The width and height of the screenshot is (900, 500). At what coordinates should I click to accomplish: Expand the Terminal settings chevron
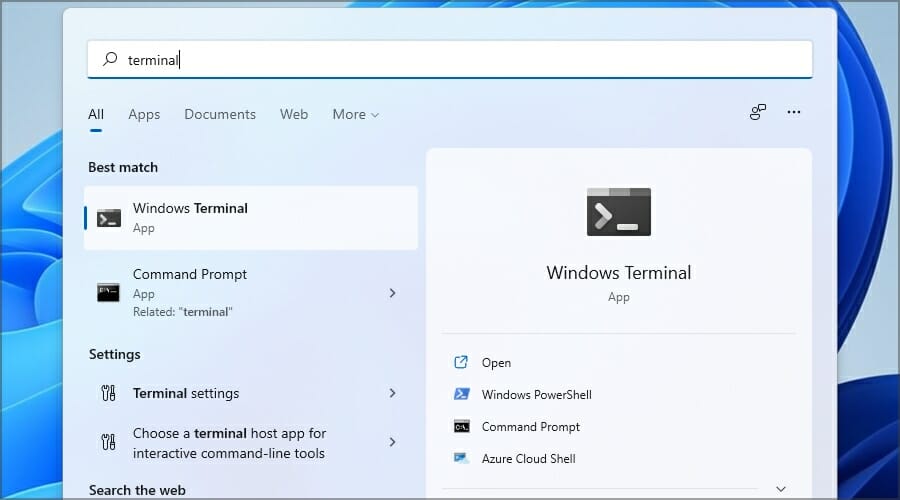pos(393,393)
